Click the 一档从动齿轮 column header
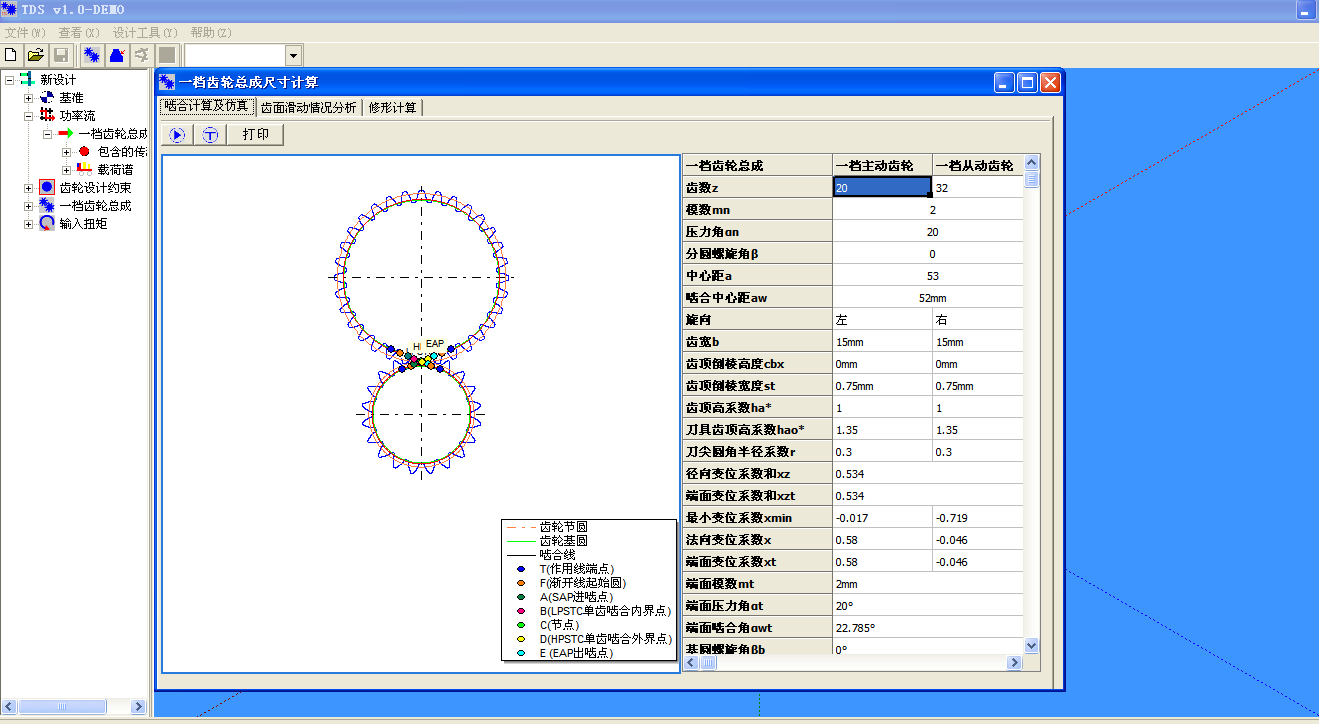The width and height of the screenshot is (1319, 724). (x=978, y=166)
